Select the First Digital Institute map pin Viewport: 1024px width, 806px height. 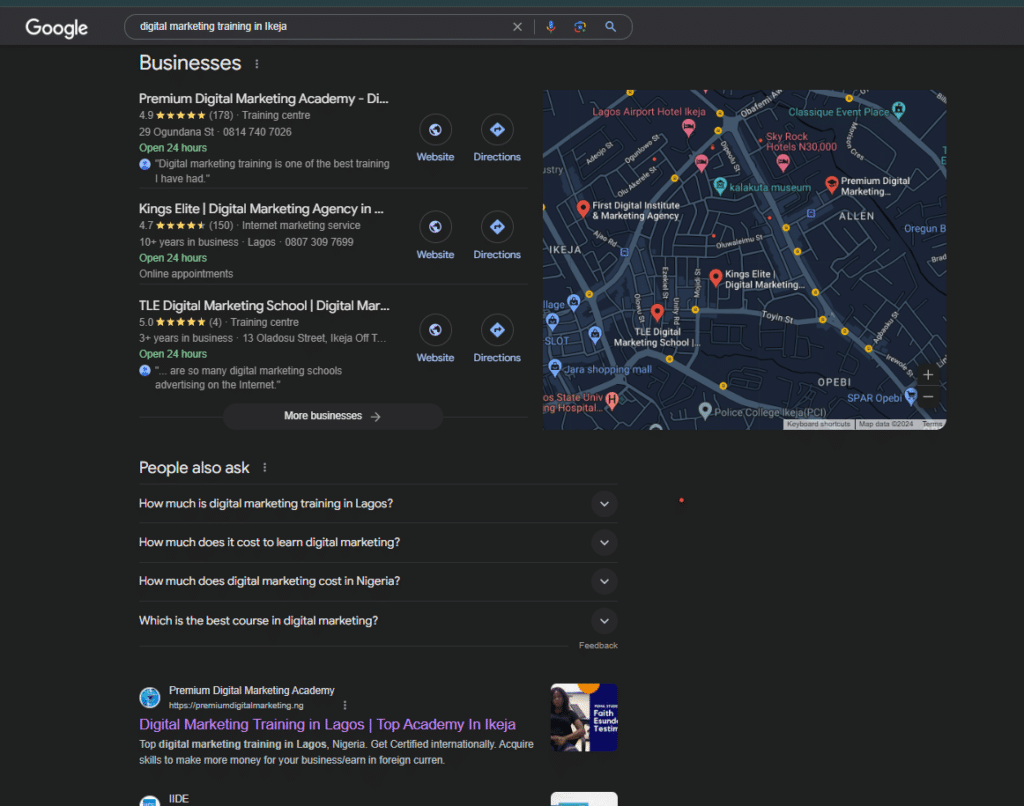tap(583, 209)
